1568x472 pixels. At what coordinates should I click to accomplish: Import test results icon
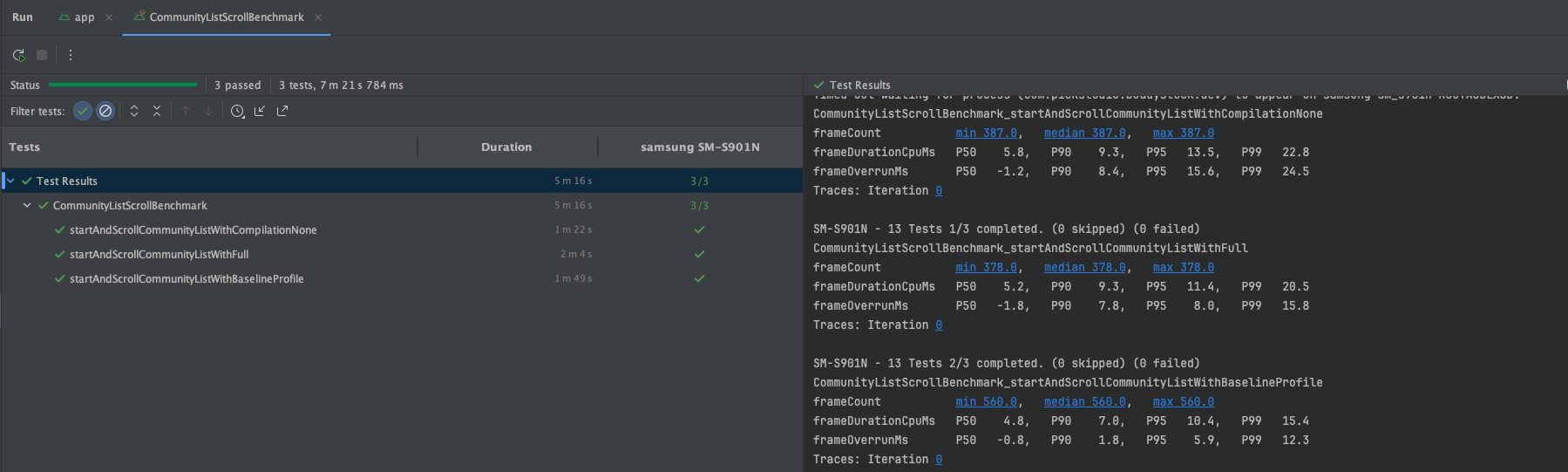(260, 111)
